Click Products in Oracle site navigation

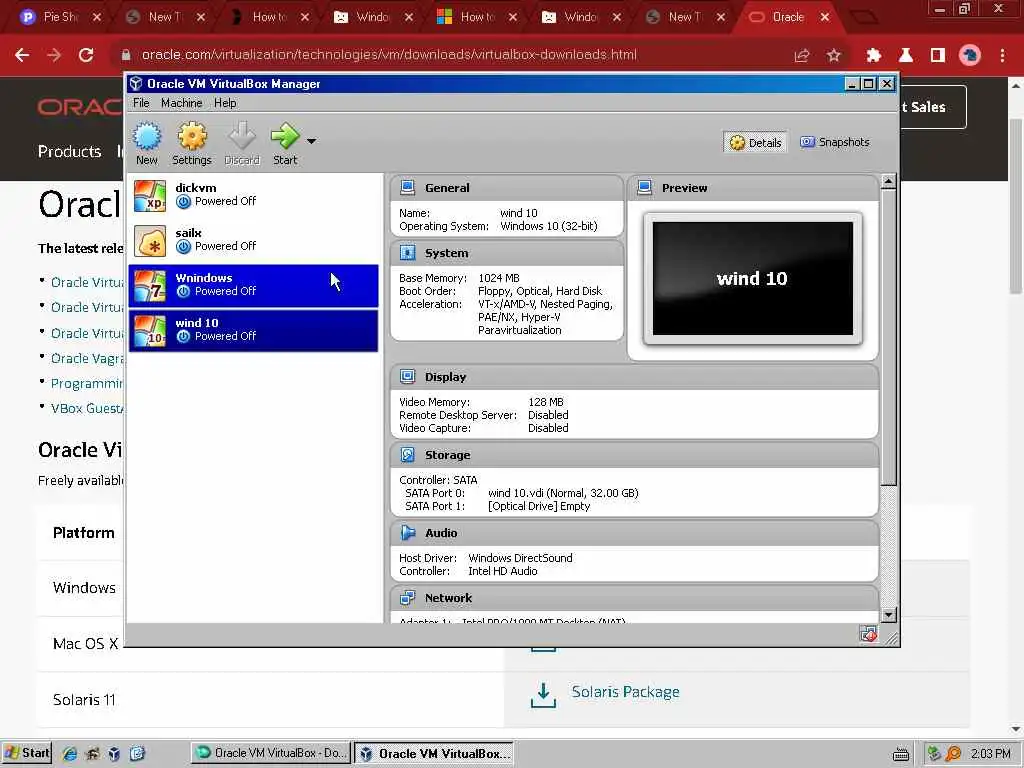pos(69,152)
